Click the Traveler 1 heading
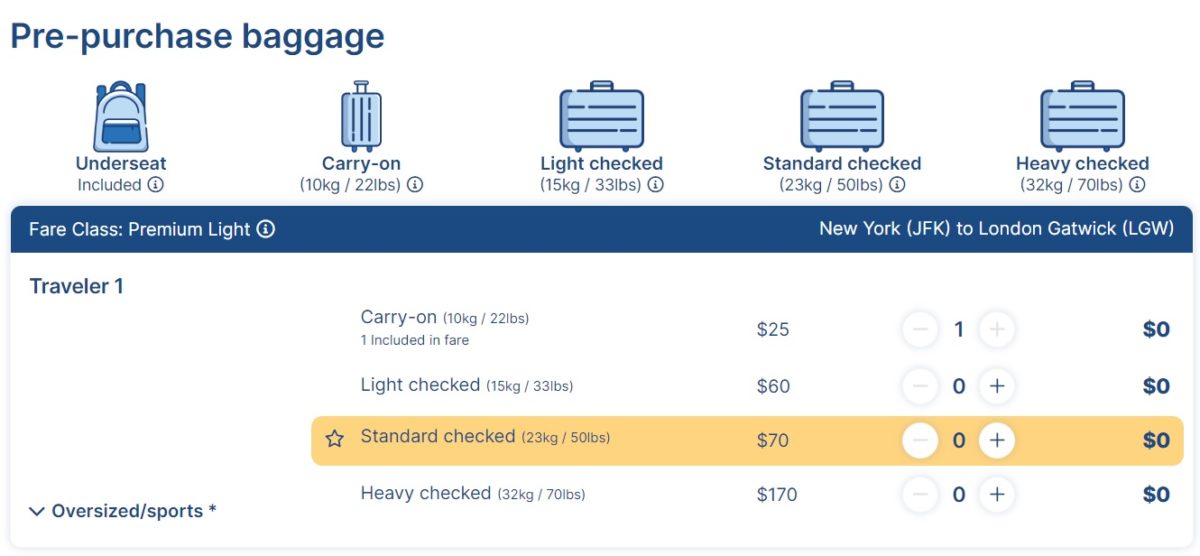 77,287
